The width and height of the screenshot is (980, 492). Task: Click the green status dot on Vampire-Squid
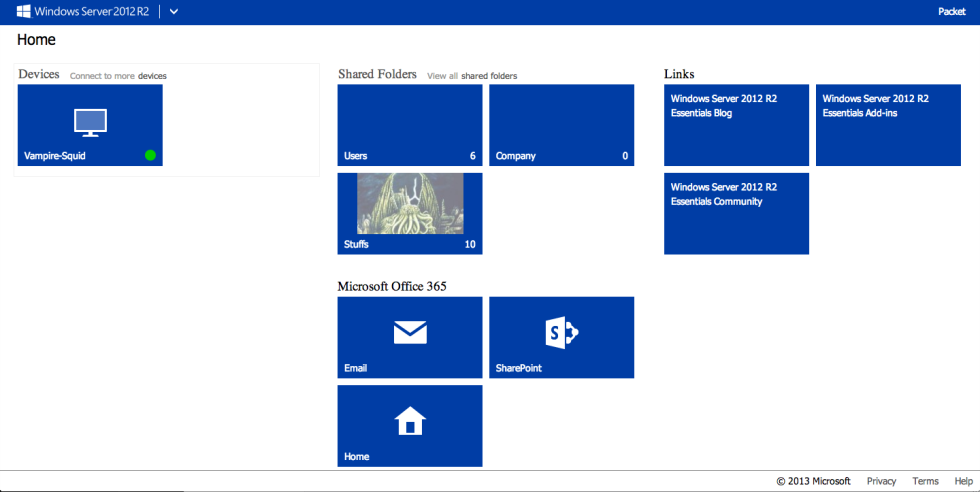click(150, 155)
